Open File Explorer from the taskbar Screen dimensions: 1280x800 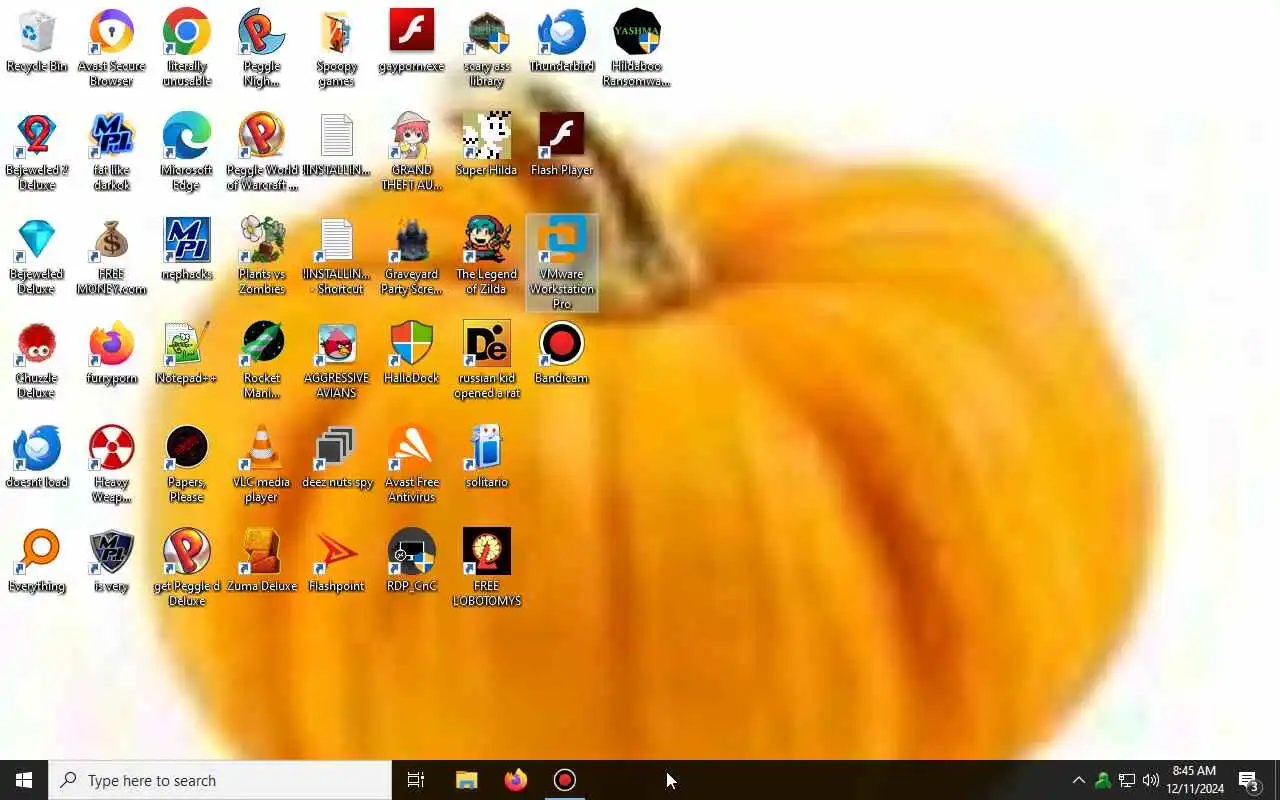tap(466, 780)
